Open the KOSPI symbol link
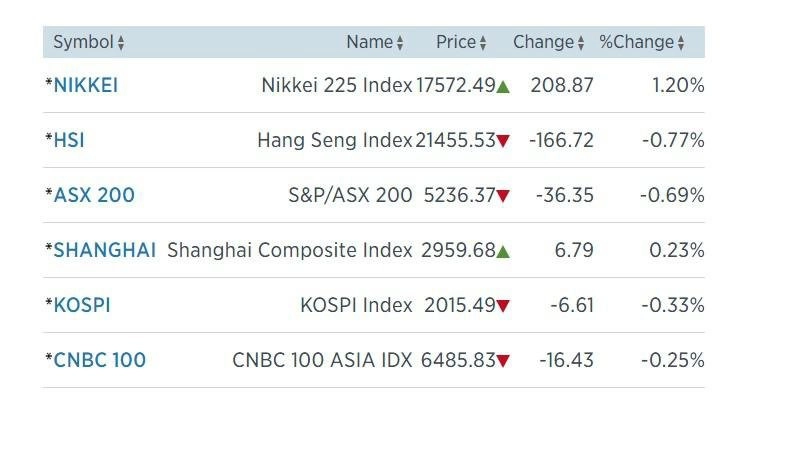 (82, 305)
